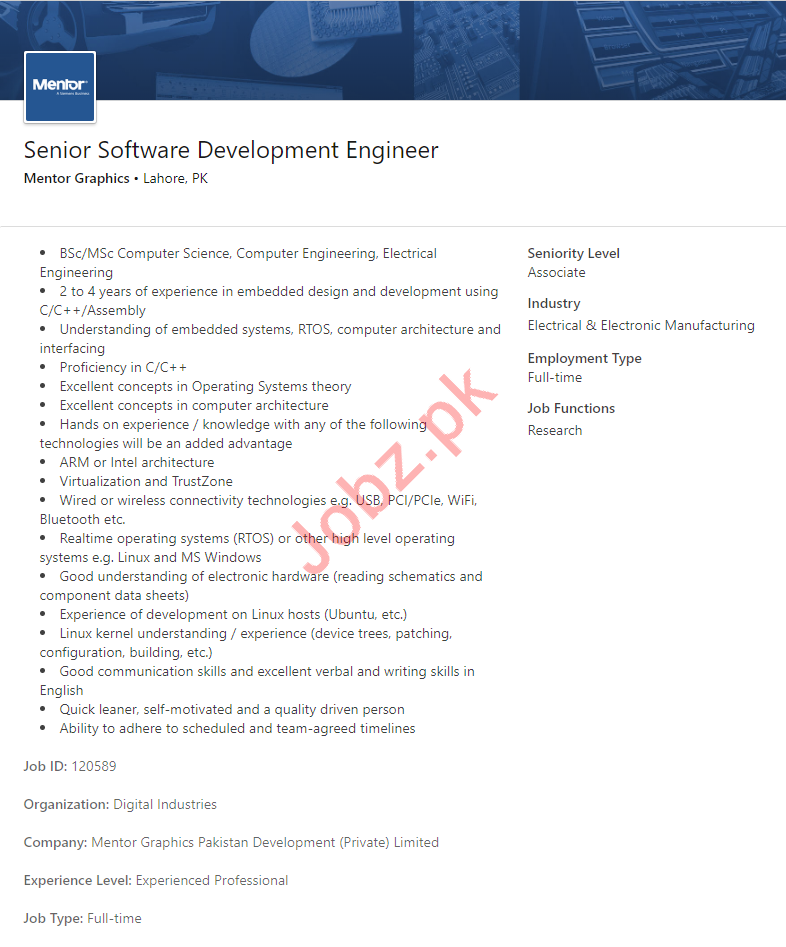Click the Virtualization and TrustZone requirement
Image resolution: width=786 pixels, height=947 pixels.
pos(146,482)
